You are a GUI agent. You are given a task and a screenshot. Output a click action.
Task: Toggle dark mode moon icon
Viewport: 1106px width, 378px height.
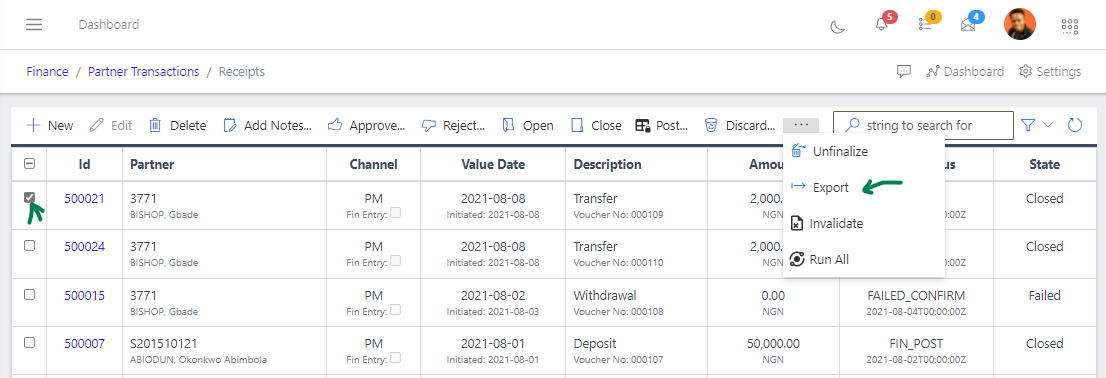pyautogui.click(x=837, y=26)
